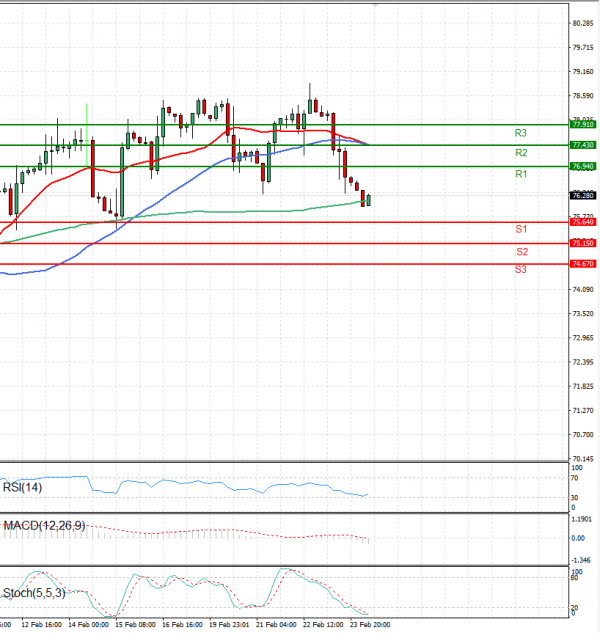Click the 71.270 price axis value
Screen dimensions: 600x633
[x=583, y=411]
